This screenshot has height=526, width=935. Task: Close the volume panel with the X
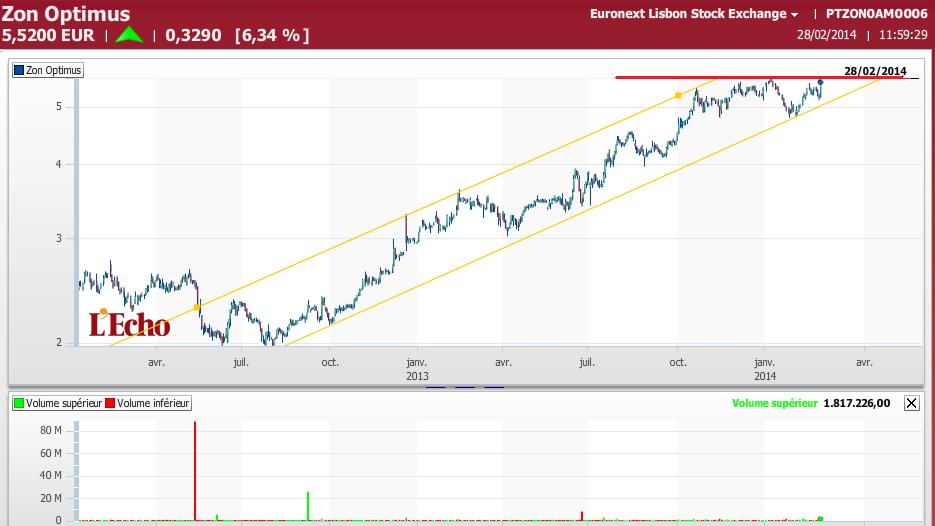pyautogui.click(x=911, y=404)
